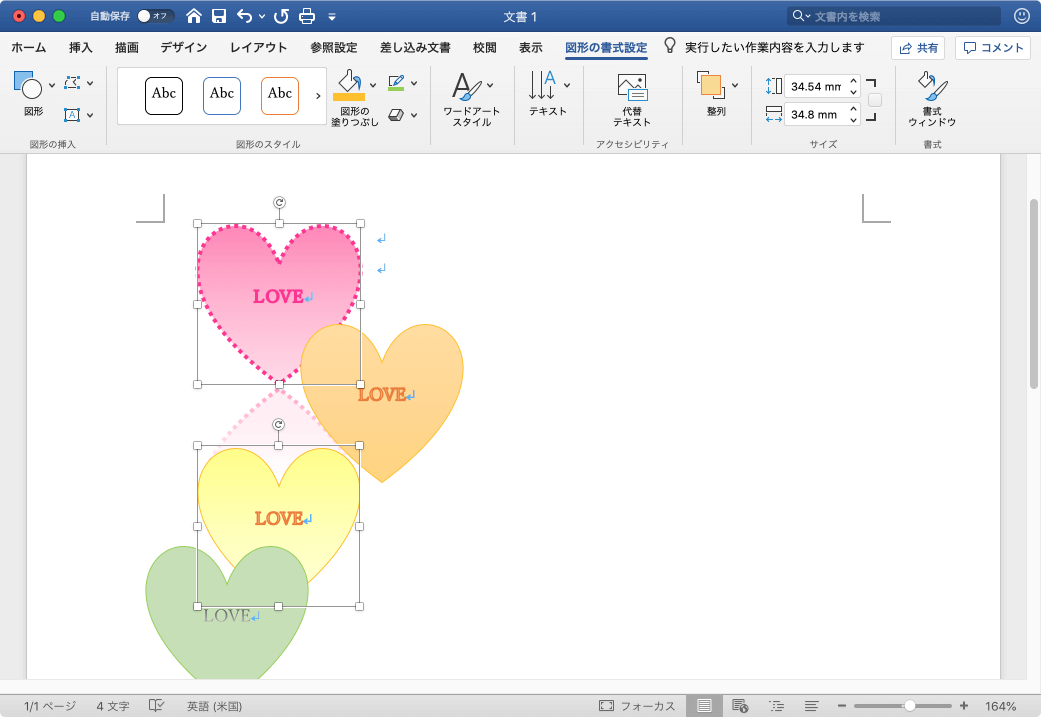The image size is (1041, 717).
Task: Click the rotate handle above yellow heart
Action: 278,424
